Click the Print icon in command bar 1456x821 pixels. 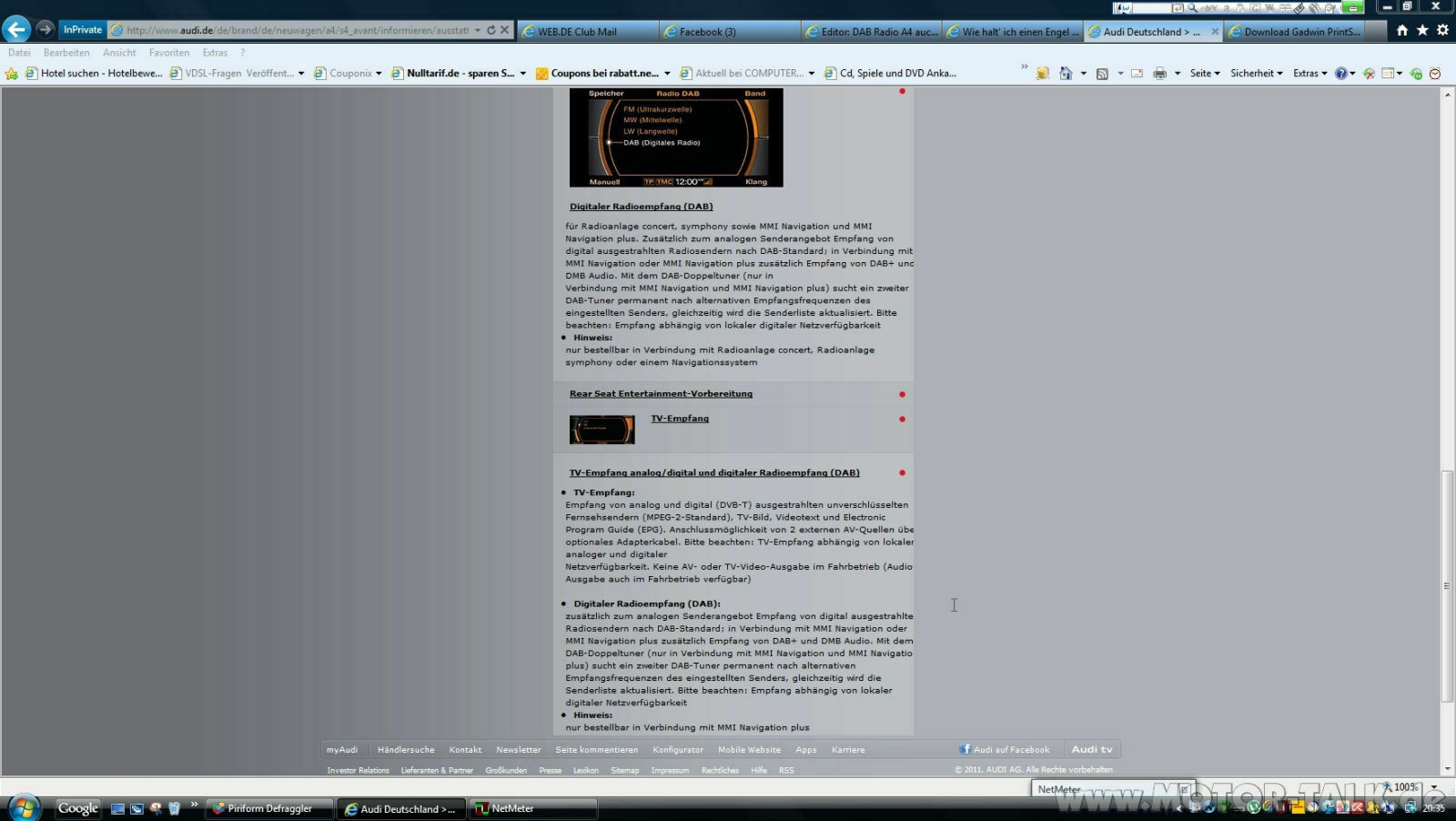click(1159, 74)
